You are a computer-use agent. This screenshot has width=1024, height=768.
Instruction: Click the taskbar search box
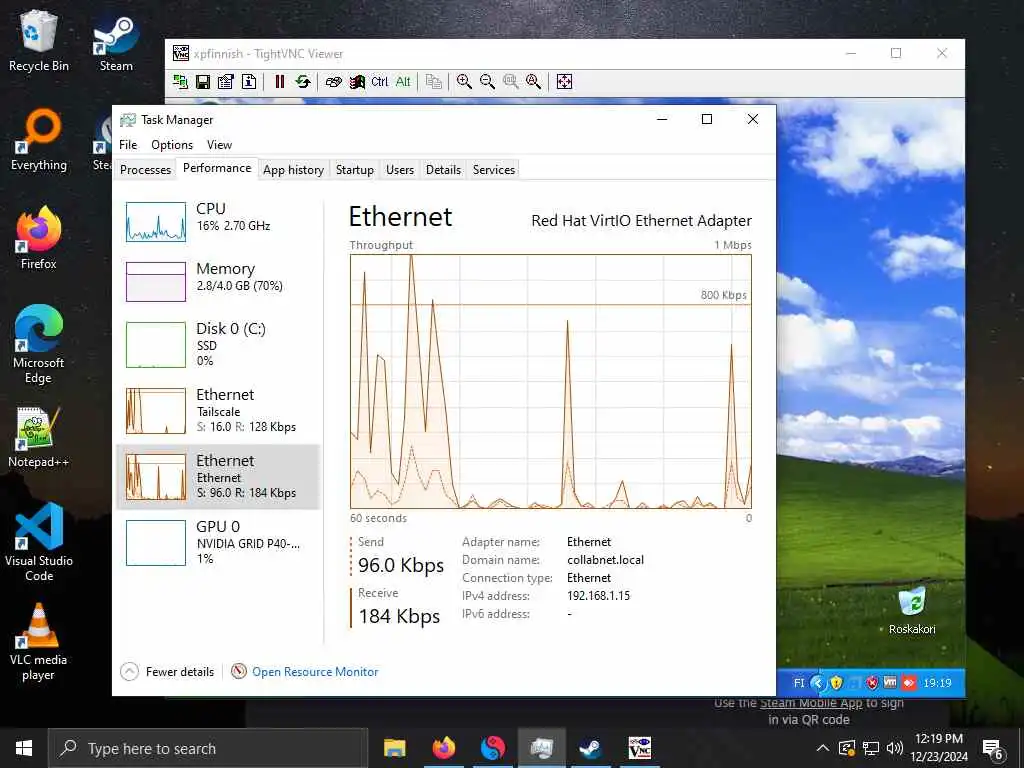tap(208, 748)
